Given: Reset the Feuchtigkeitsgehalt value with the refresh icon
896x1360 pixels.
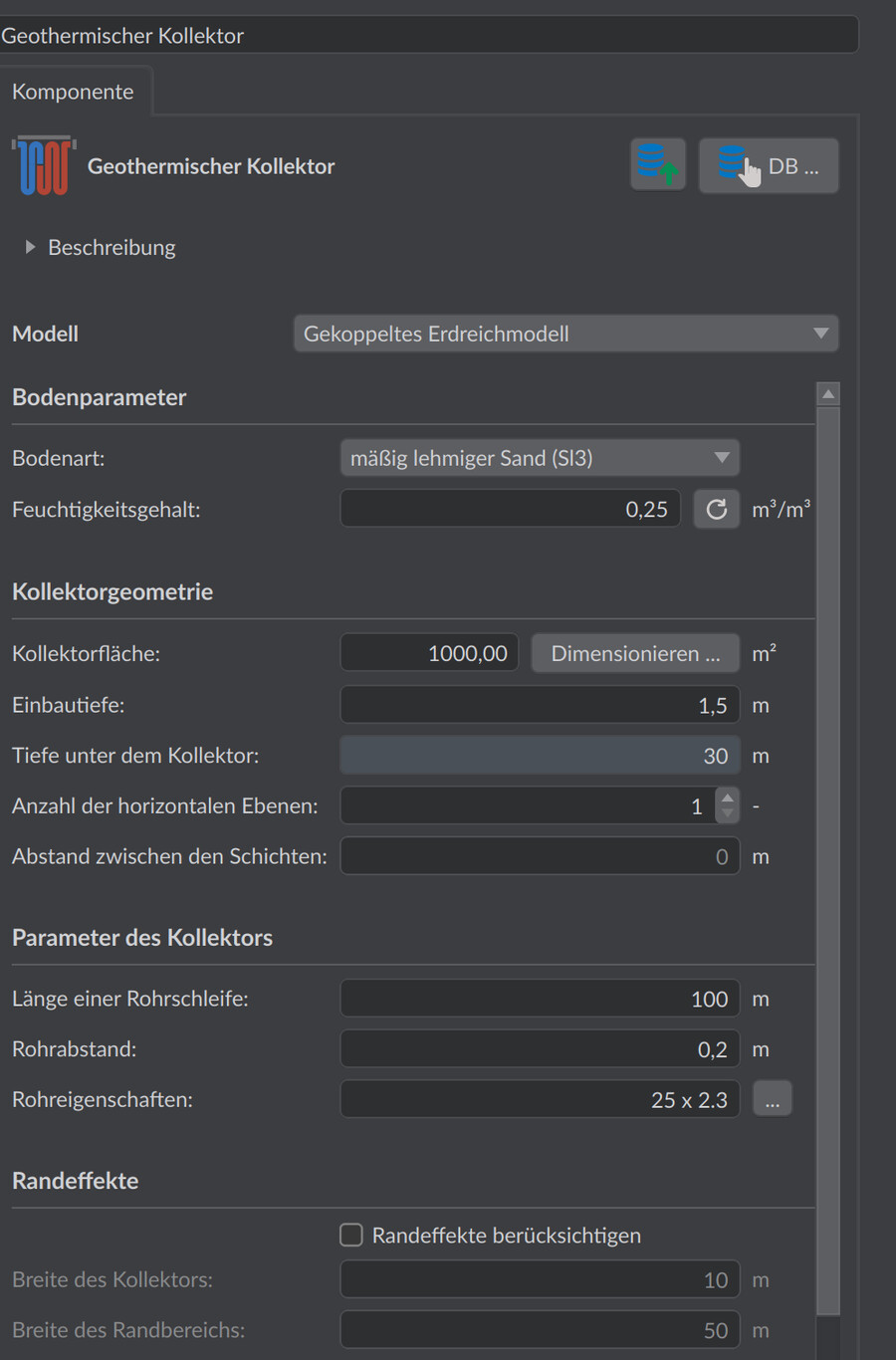Looking at the screenshot, I should (717, 510).
